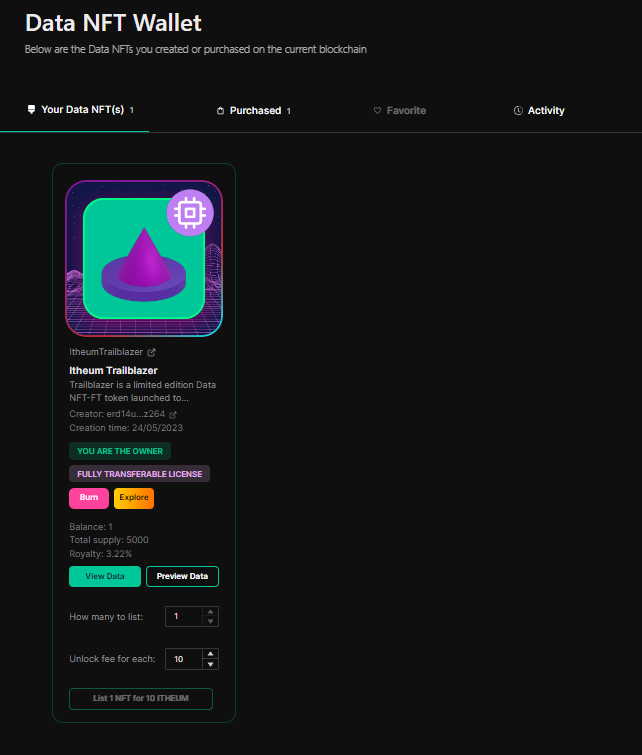Viewport: 642px width, 755px height.
Task: Click the purple chip badge on the NFT image
Action: click(x=190, y=212)
